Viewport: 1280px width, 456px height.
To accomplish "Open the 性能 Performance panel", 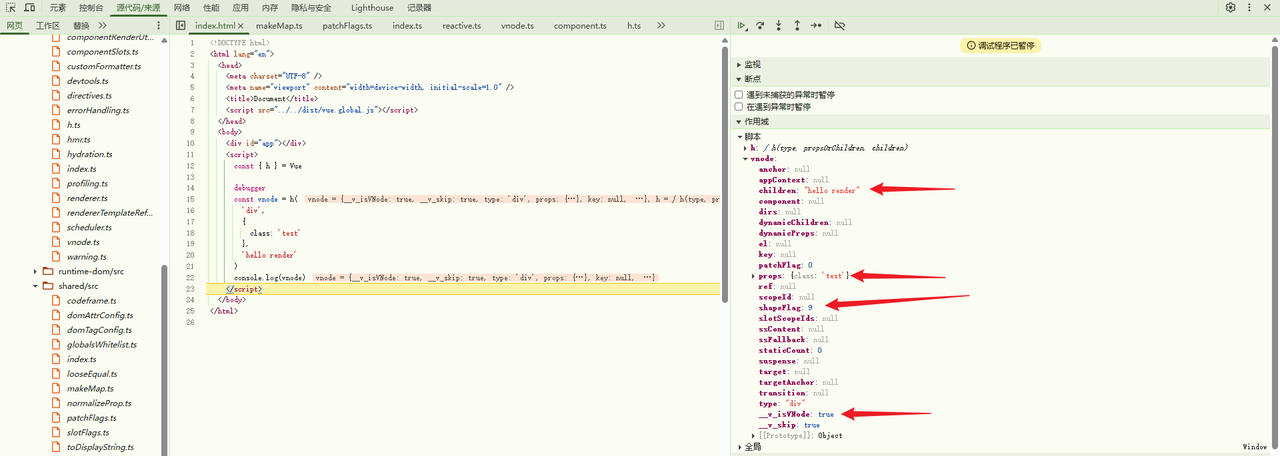I will 211,7.
